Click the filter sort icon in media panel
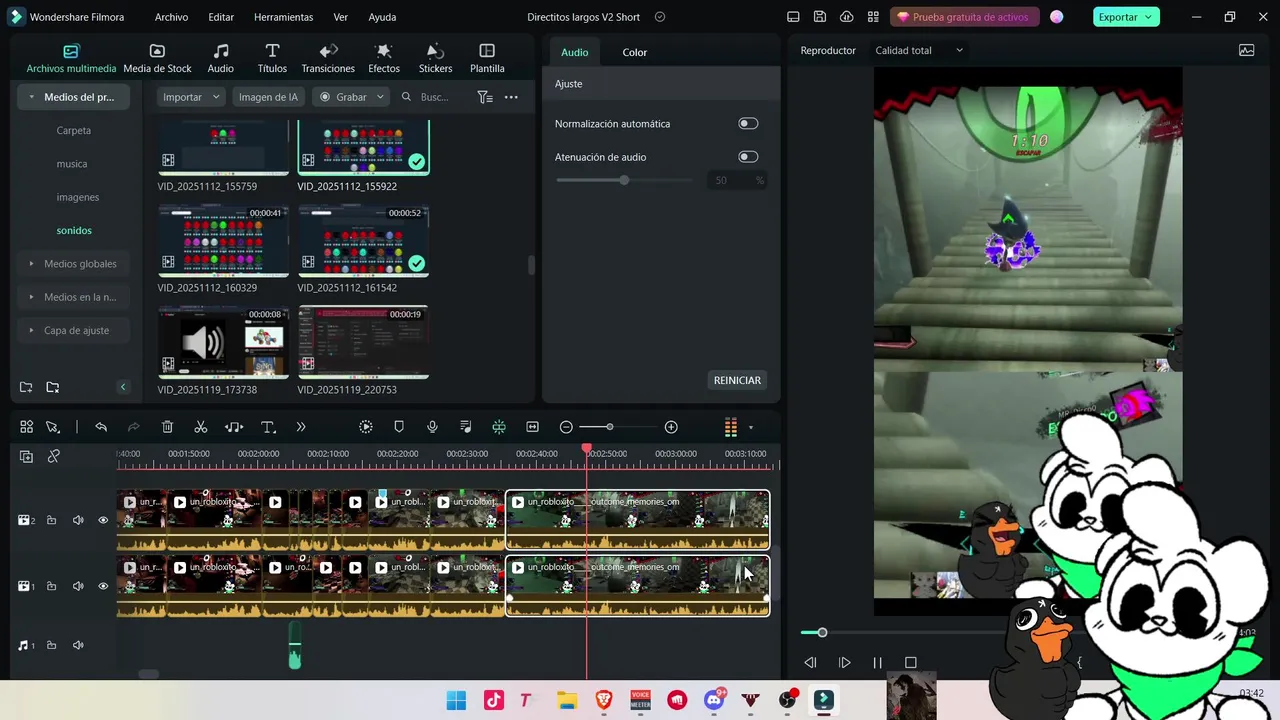This screenshot has width=1280, height=720. (x=485, y=97)
